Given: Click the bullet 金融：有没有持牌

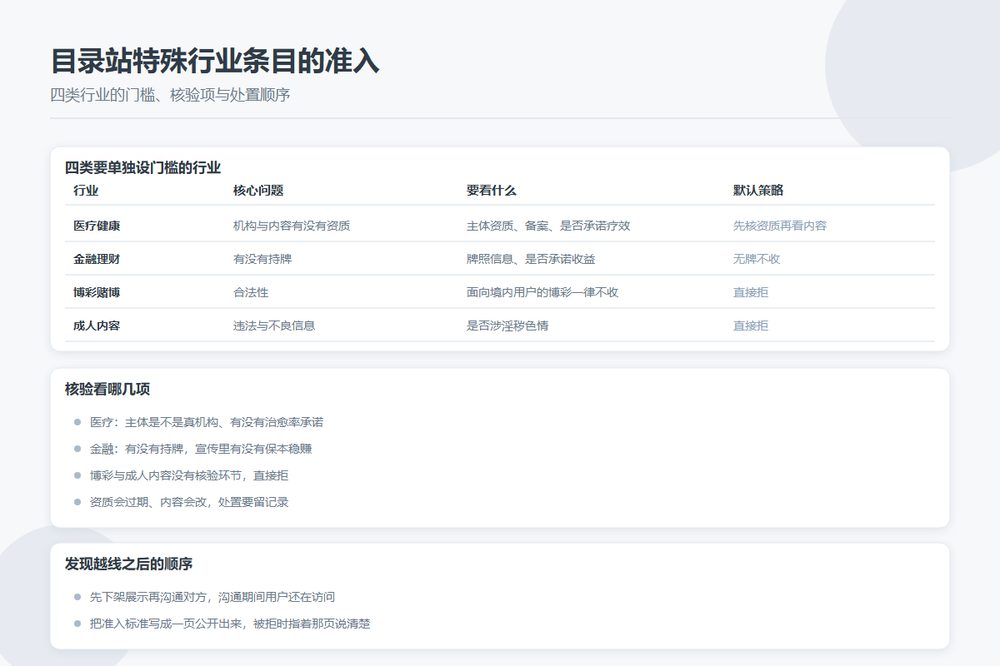Looking at the screenshot, I should [201, 449].
